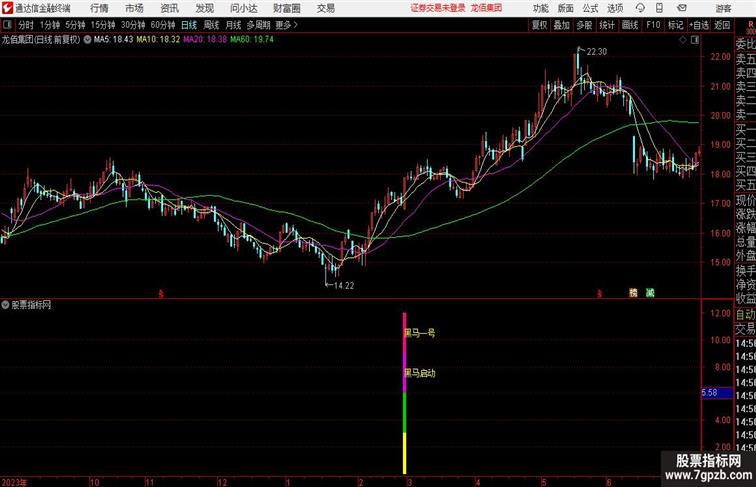Click the 游客 user label
The width and height of the screenshot is (756, 487).
723,8
